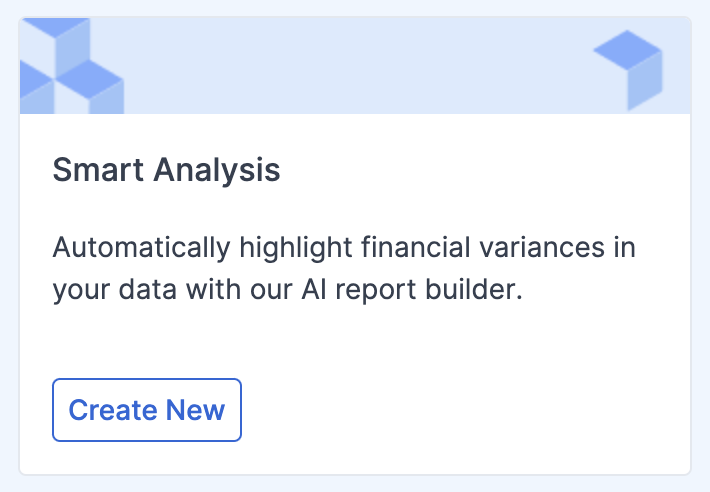Viewport: 710px width, 492px height.
Task: Click the dark triangle at banner's left edge
Action: [34, 79]
